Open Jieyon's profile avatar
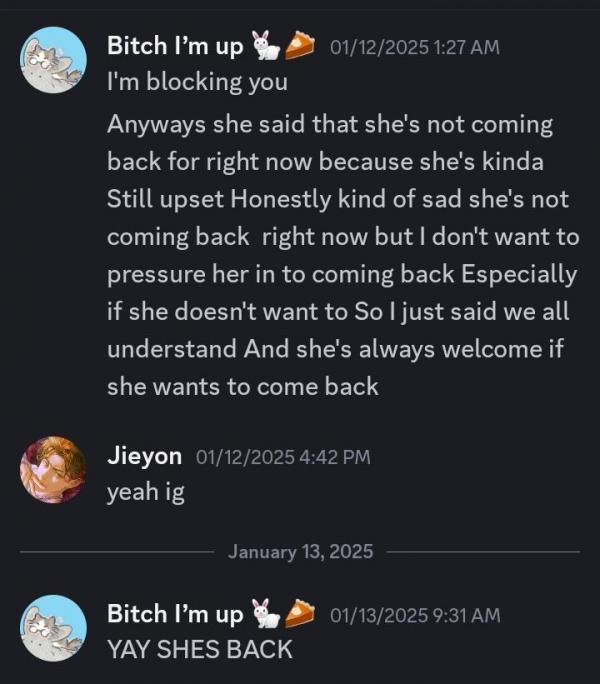Screen dimensions: 600x684 click(x=53, y=469)
